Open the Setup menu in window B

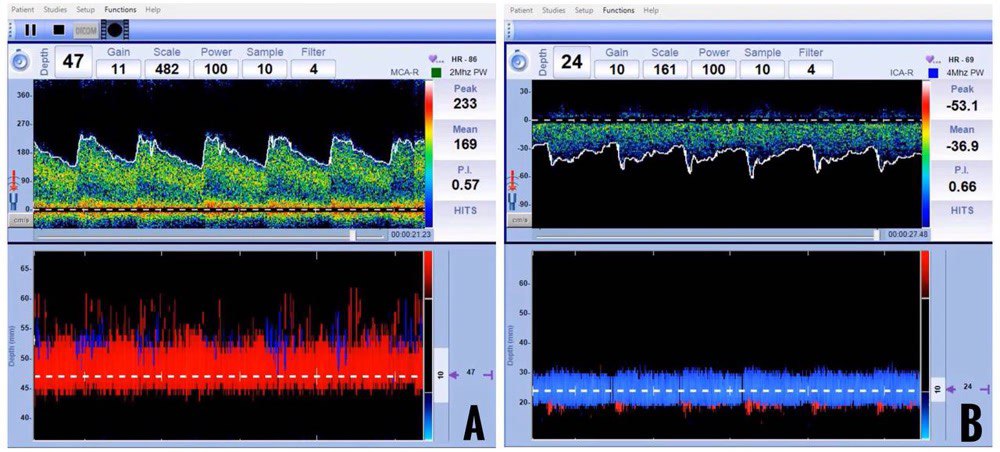coord(584,10)
